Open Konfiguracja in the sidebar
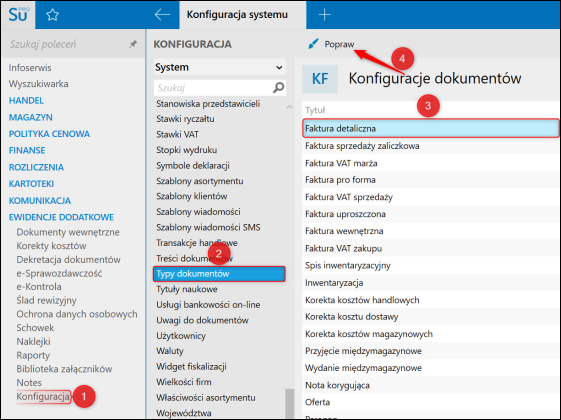Image resolution: width=561 pixels, height=420 pixels. point(43,397)
